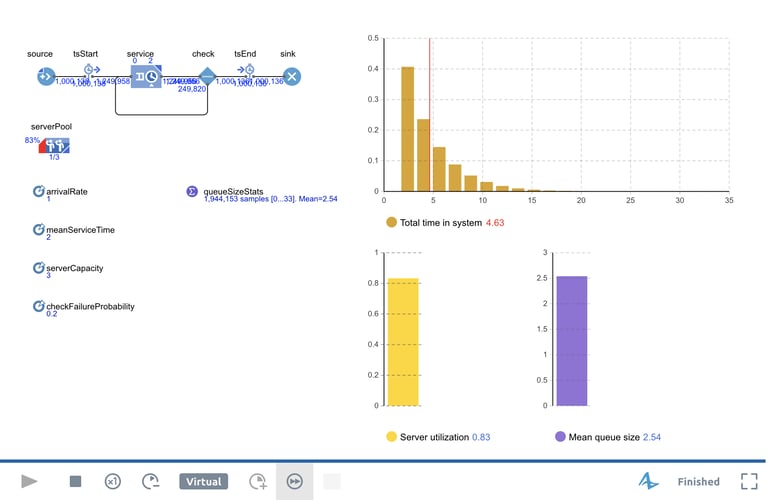Image resolution: width=768 pixels, height=500 pixels.
Task: Inspect the queueSizeStats statistics icon
Action: tap(192, 190)
